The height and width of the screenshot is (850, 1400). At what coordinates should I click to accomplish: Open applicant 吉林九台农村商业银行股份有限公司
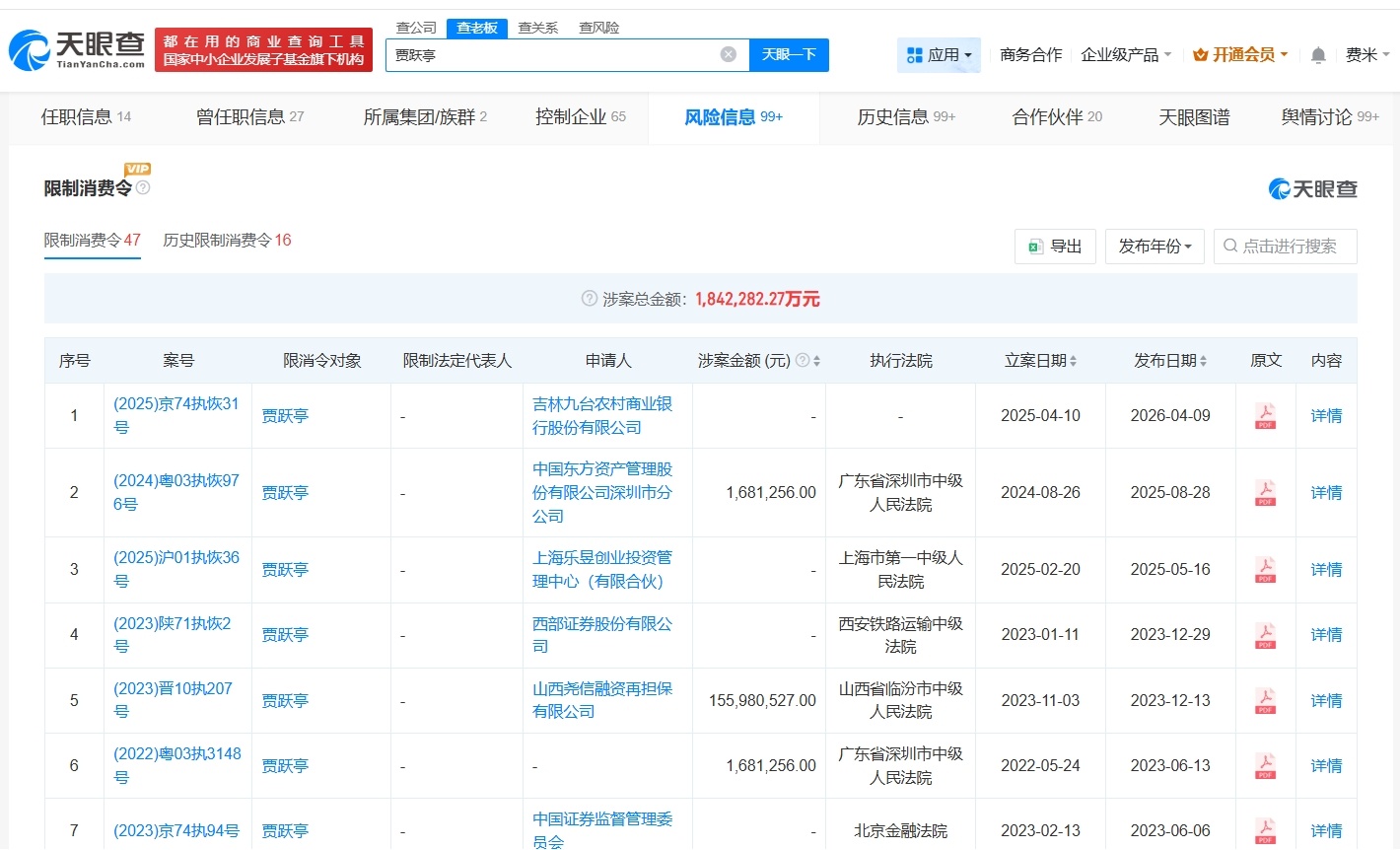(x=602, y=416)
